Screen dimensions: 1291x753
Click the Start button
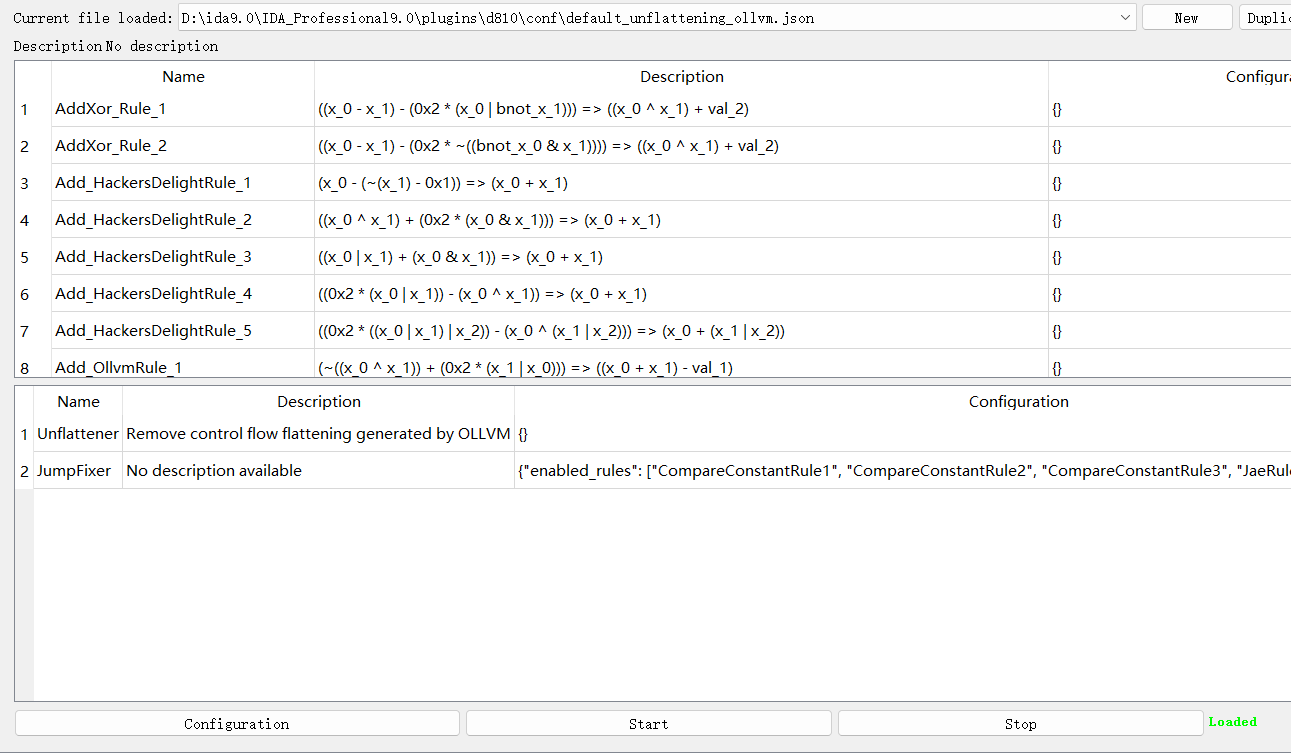(x=648, y=723)
